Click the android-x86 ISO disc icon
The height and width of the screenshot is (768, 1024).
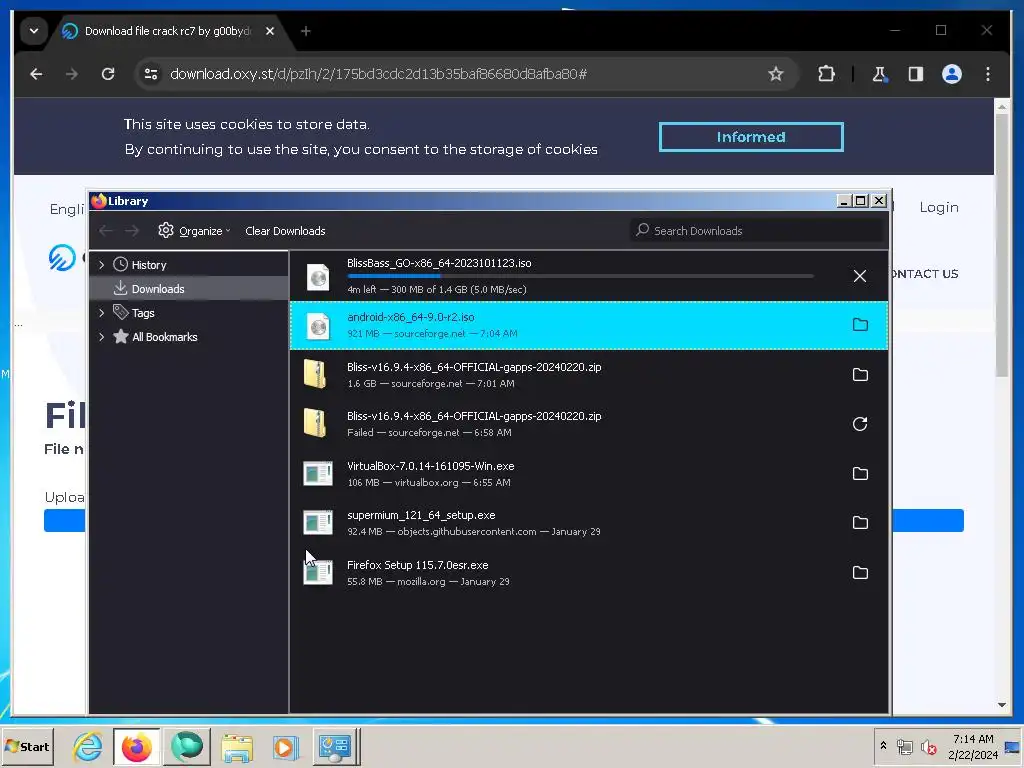[x=318, y=326]
